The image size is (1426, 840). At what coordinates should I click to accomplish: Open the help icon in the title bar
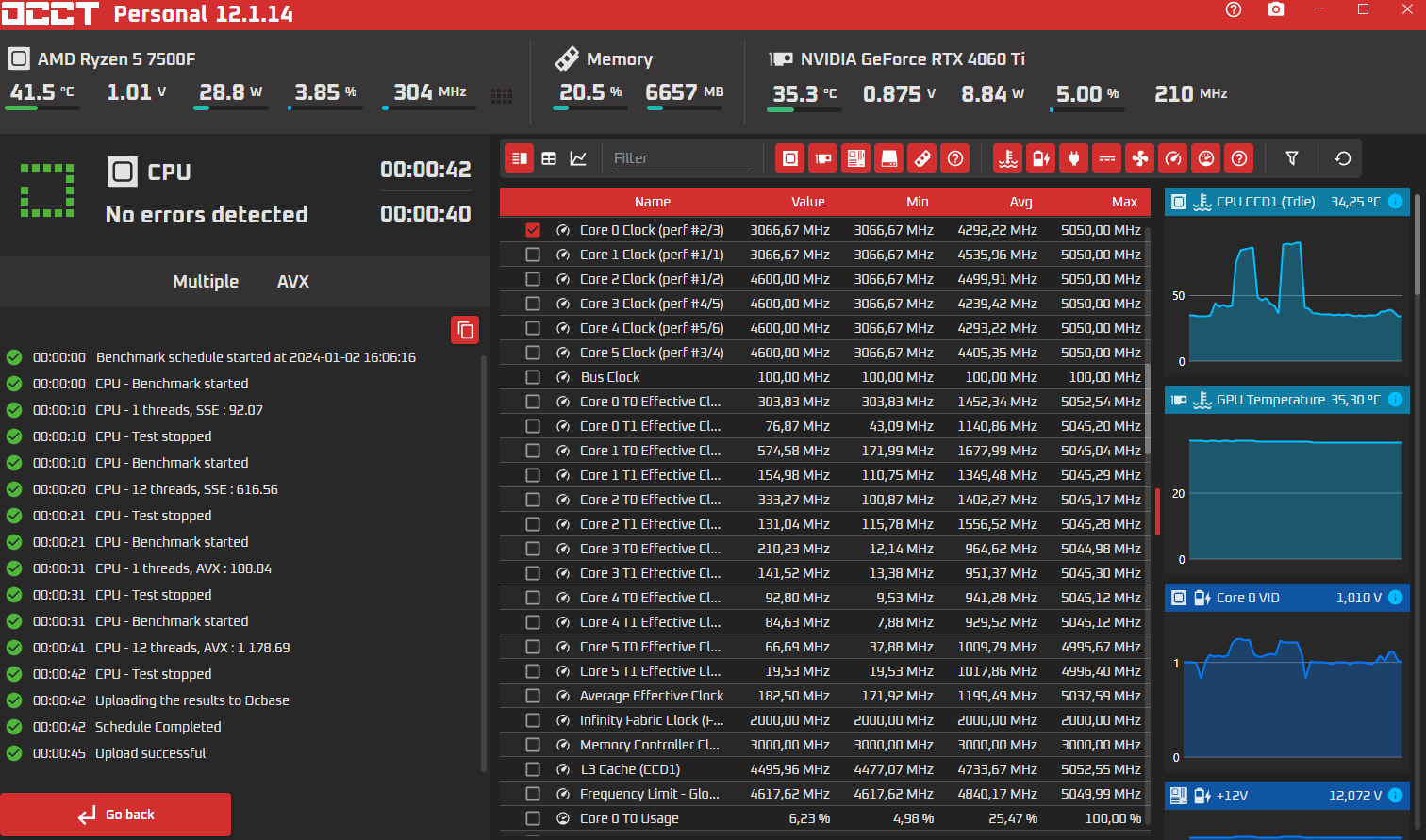[1234, 9]
